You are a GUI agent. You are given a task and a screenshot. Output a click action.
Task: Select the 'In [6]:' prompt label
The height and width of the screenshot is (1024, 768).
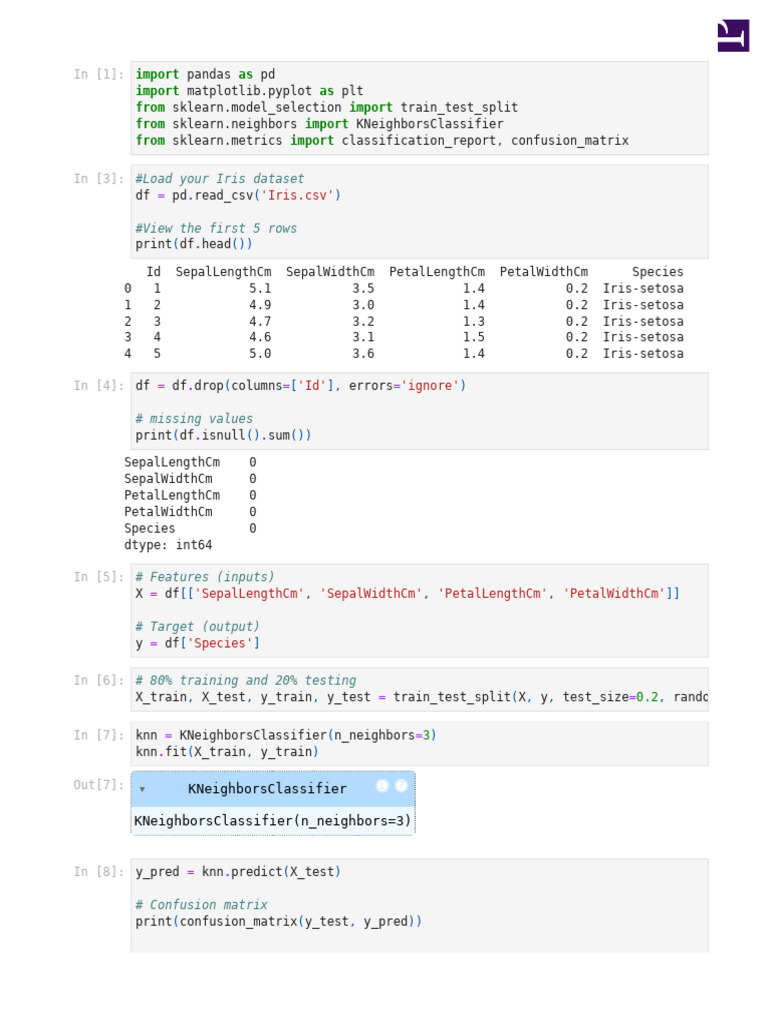[x=99, y=680]
